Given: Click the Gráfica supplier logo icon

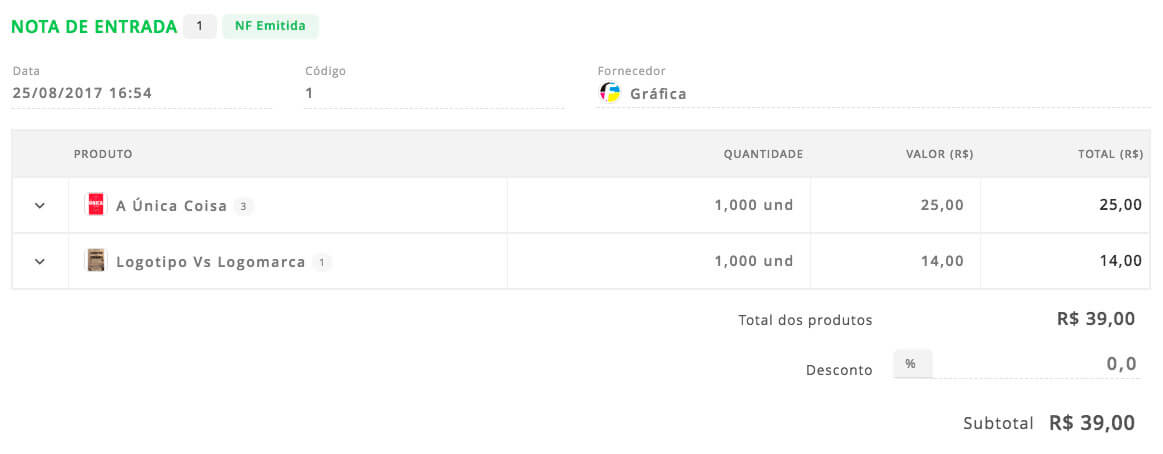Looking at the screenshot, I should pos(610,93).
